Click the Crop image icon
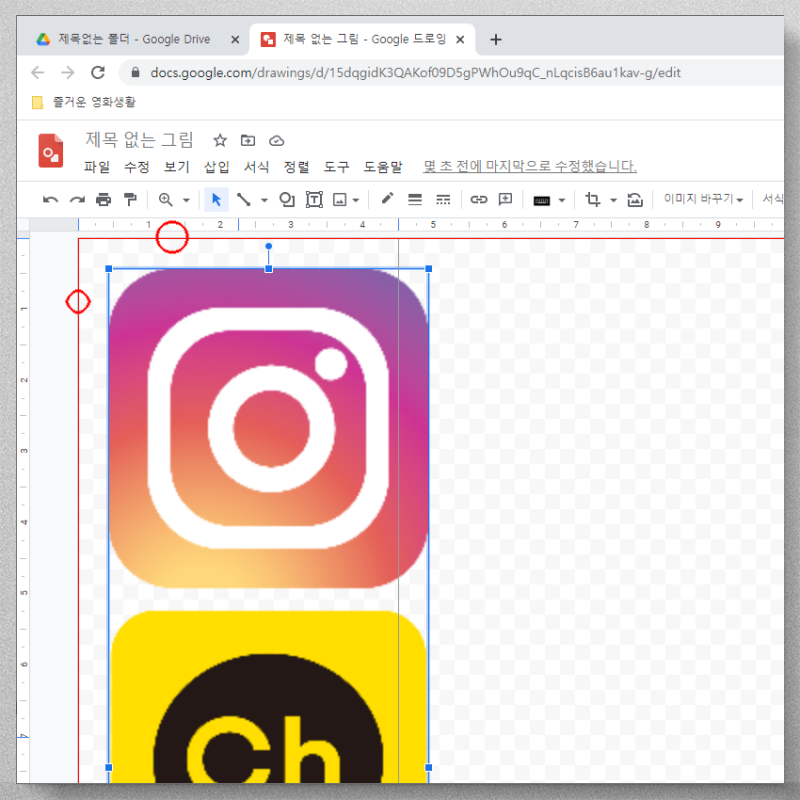 tap(592, 199)
